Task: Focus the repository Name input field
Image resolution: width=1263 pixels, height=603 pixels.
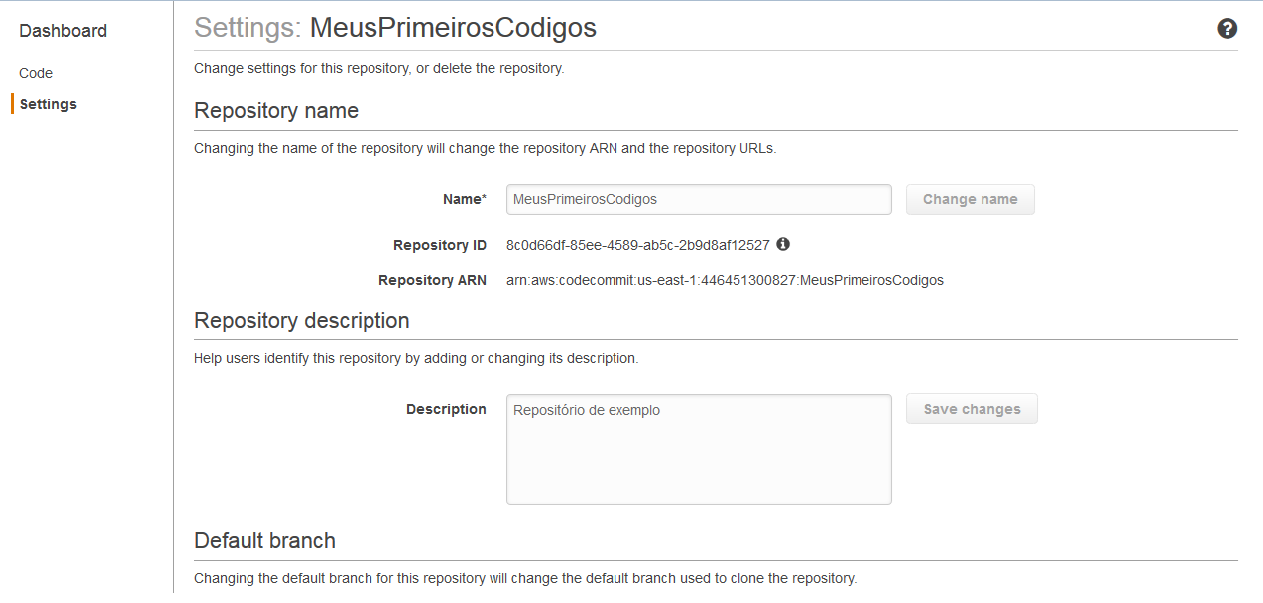Action: 699,199
